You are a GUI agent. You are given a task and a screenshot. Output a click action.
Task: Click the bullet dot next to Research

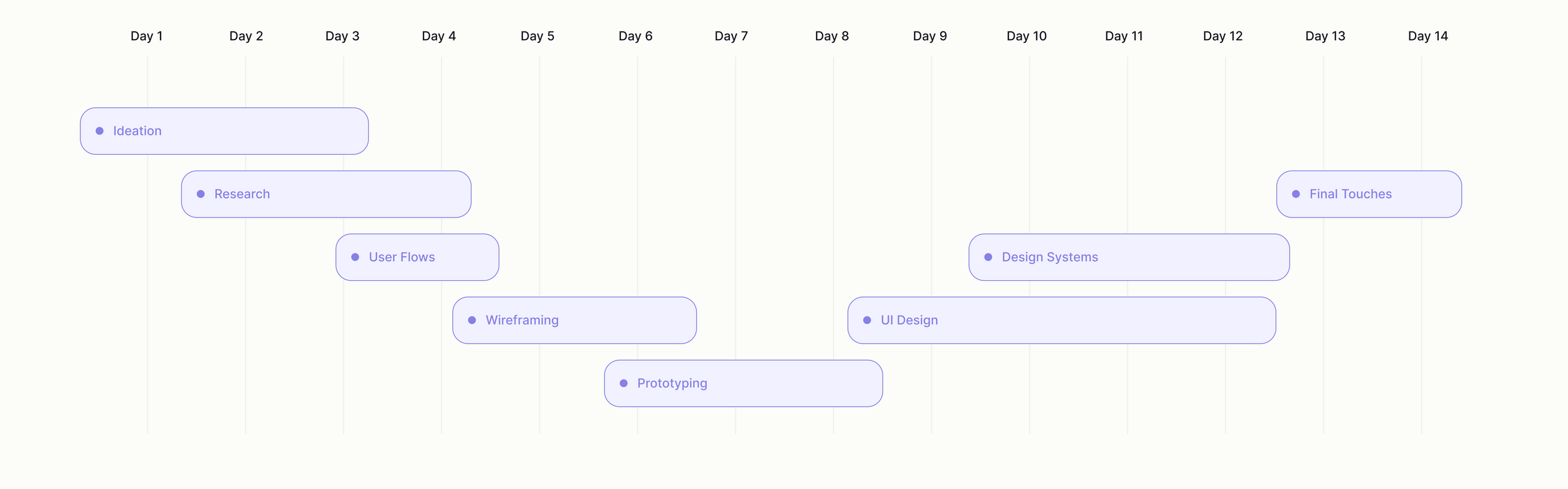[x=201, y=194]
